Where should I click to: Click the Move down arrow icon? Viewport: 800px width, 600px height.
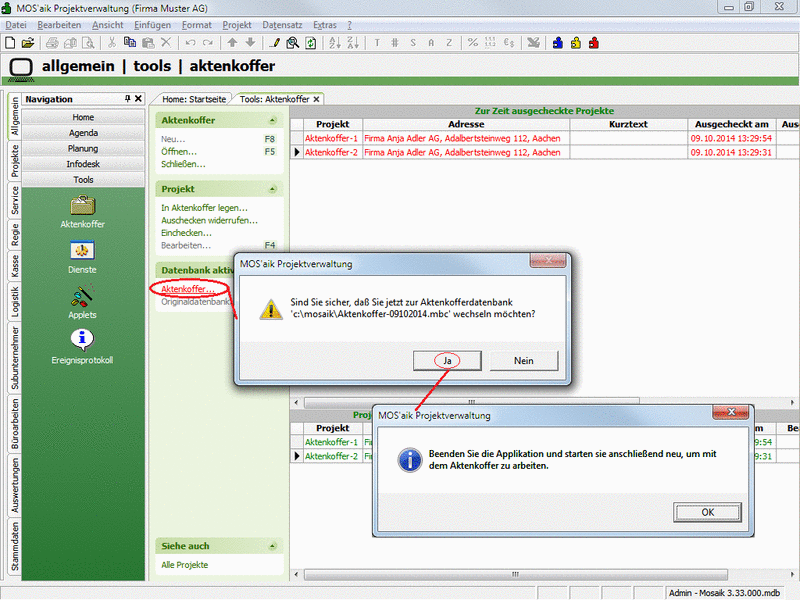tap(250, 43)
